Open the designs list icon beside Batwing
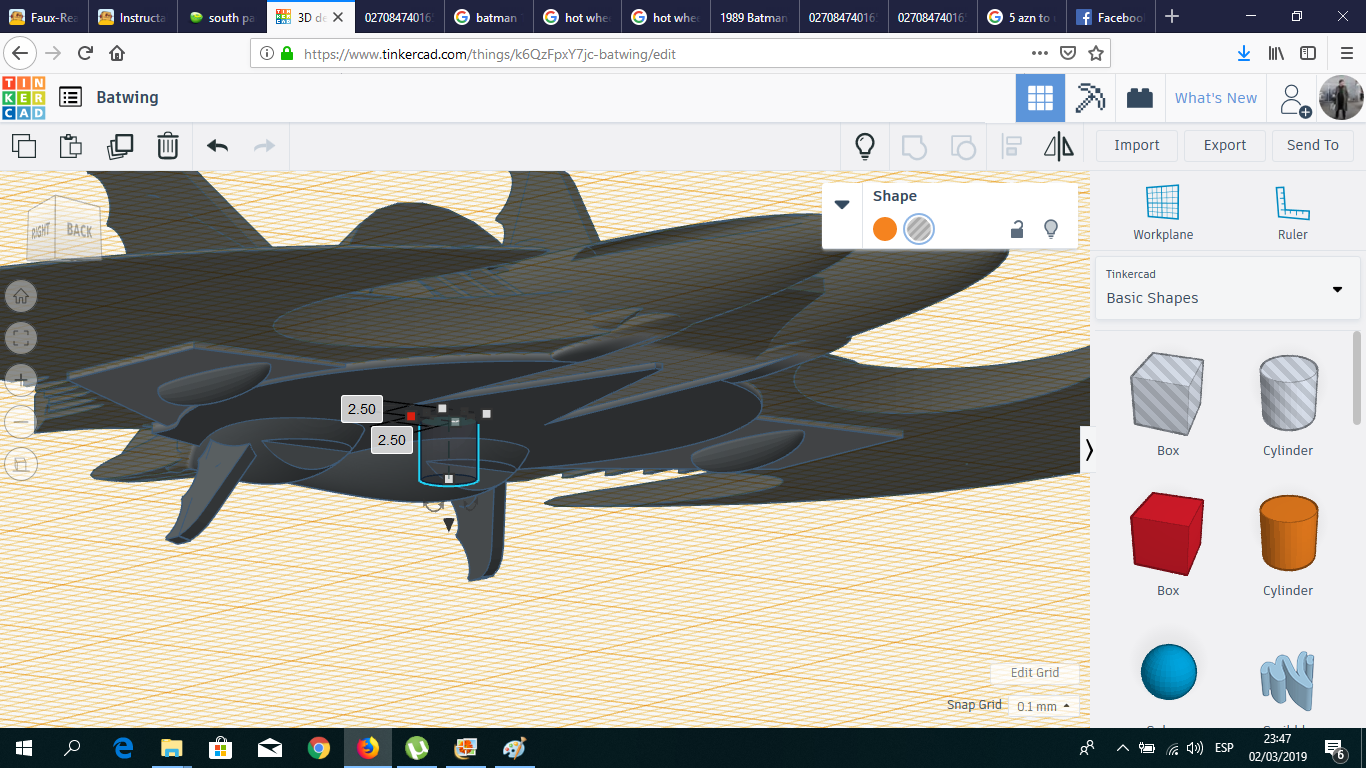Image resolution: width=1366 pixels, height=768 pixels. tap(70, 97)
